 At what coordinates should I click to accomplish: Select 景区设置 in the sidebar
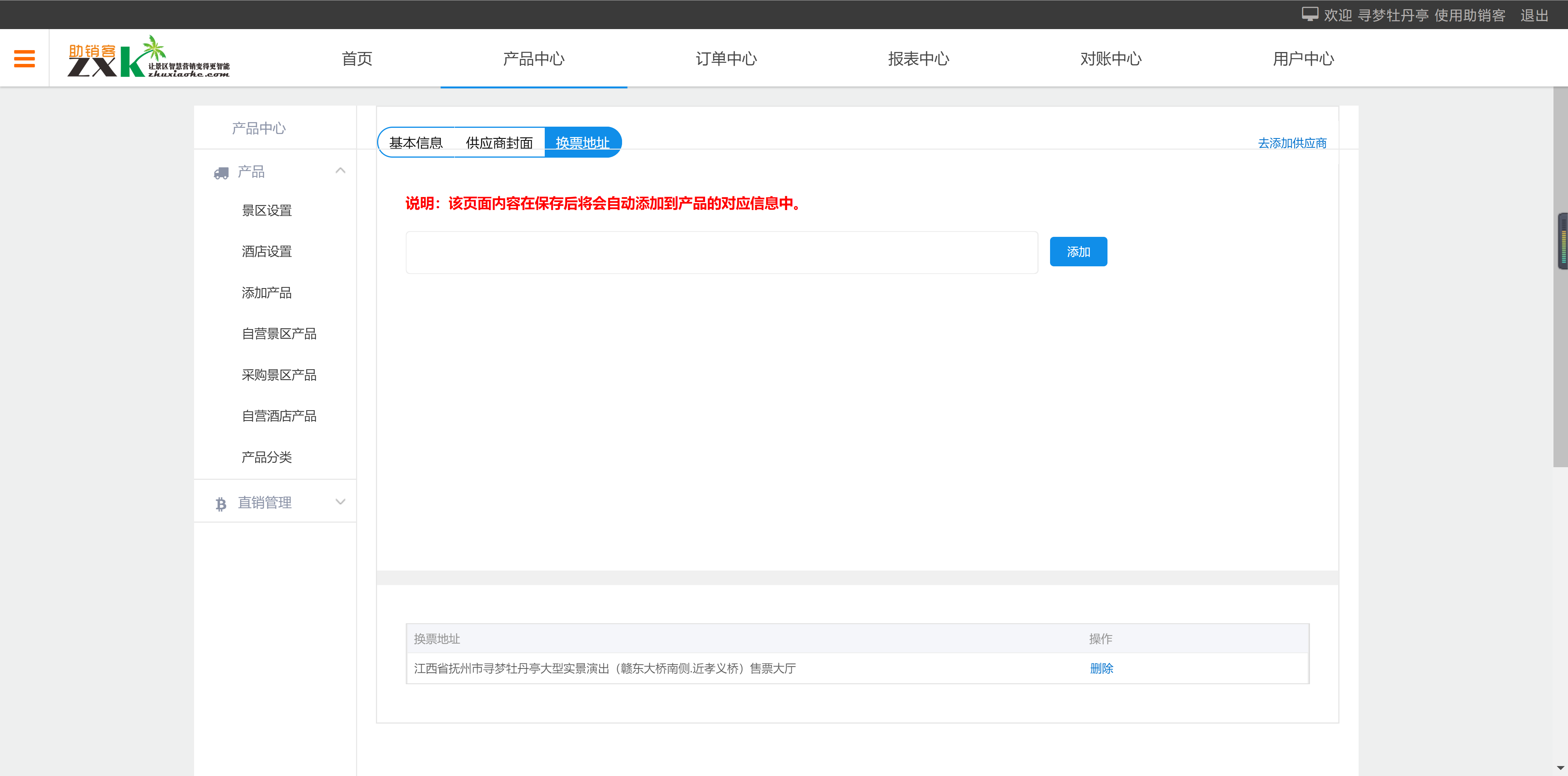[266, 210]
